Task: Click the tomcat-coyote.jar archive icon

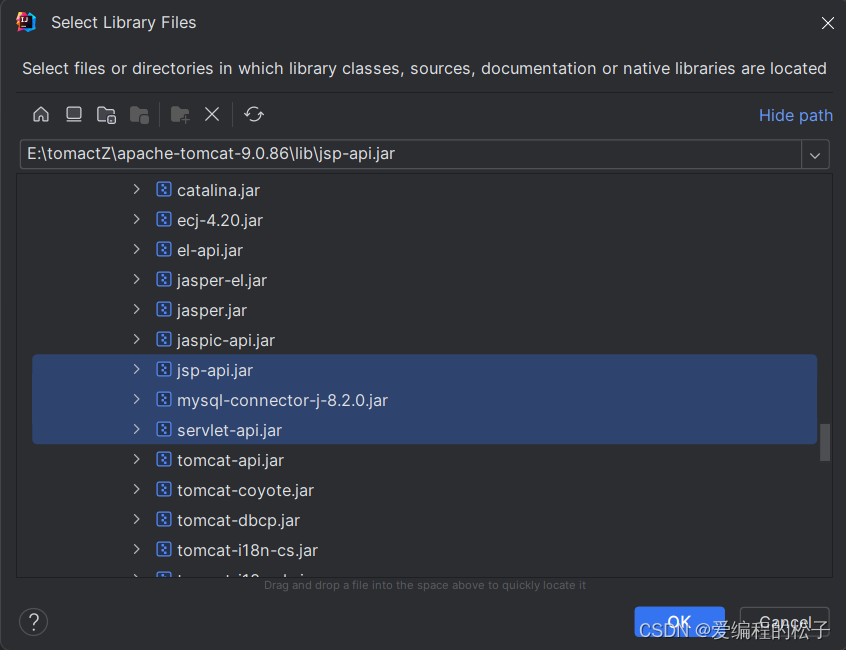Action: (163, 489)
